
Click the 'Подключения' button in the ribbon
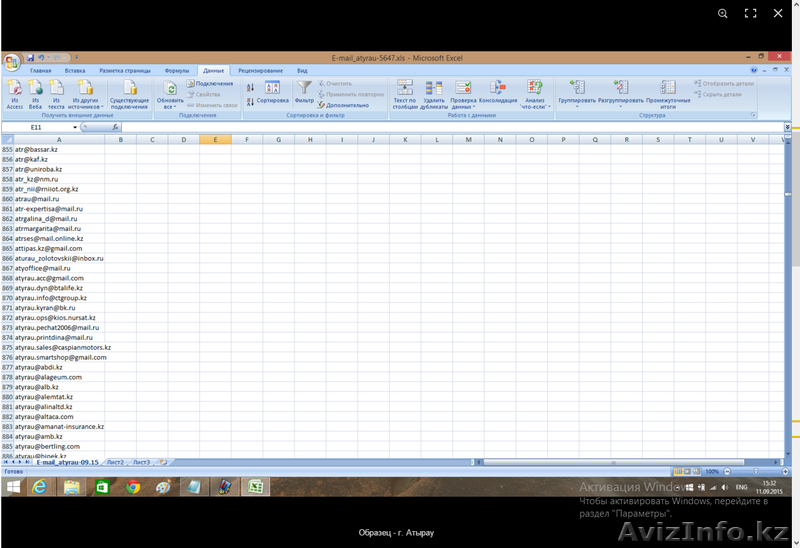214,84
